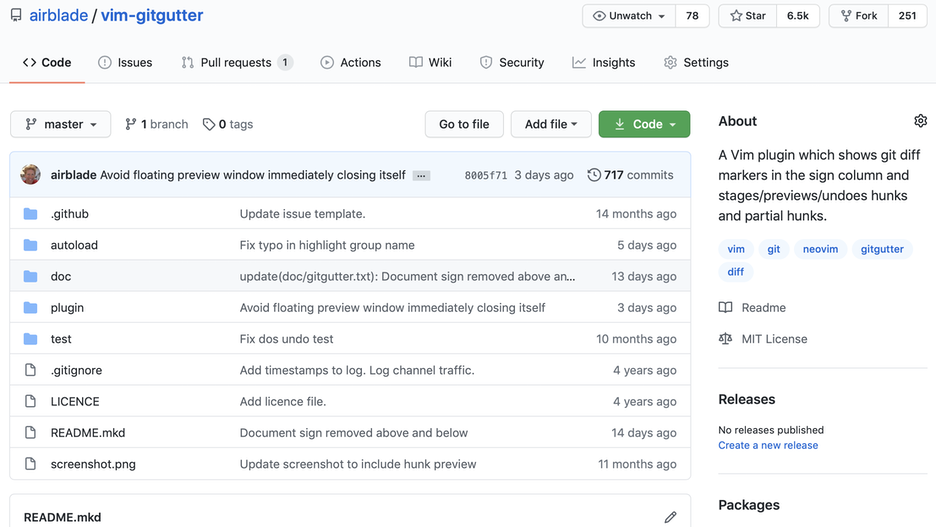The image size is (936, 527).
Task: Click the Go to file button
Action: (464, 124)
